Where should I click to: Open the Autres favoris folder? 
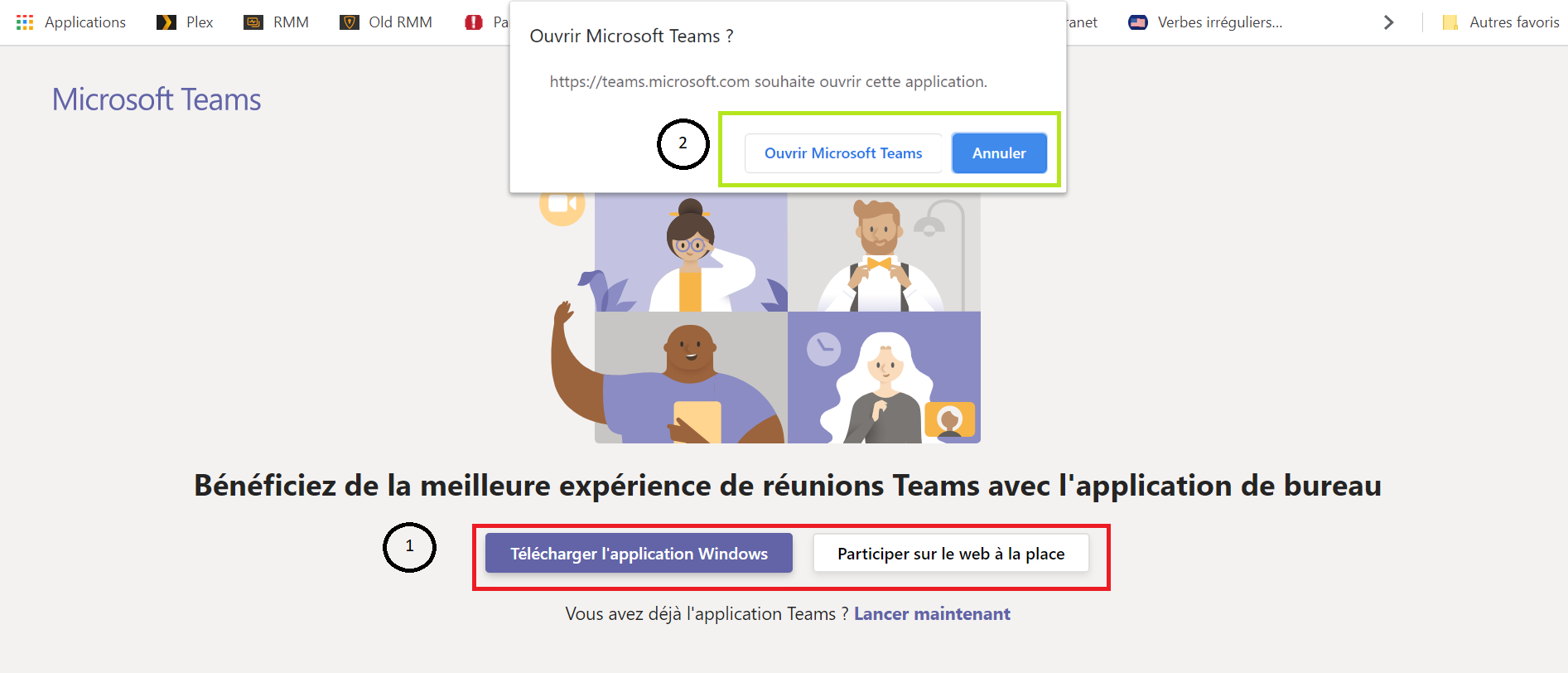coord(1500,22)
